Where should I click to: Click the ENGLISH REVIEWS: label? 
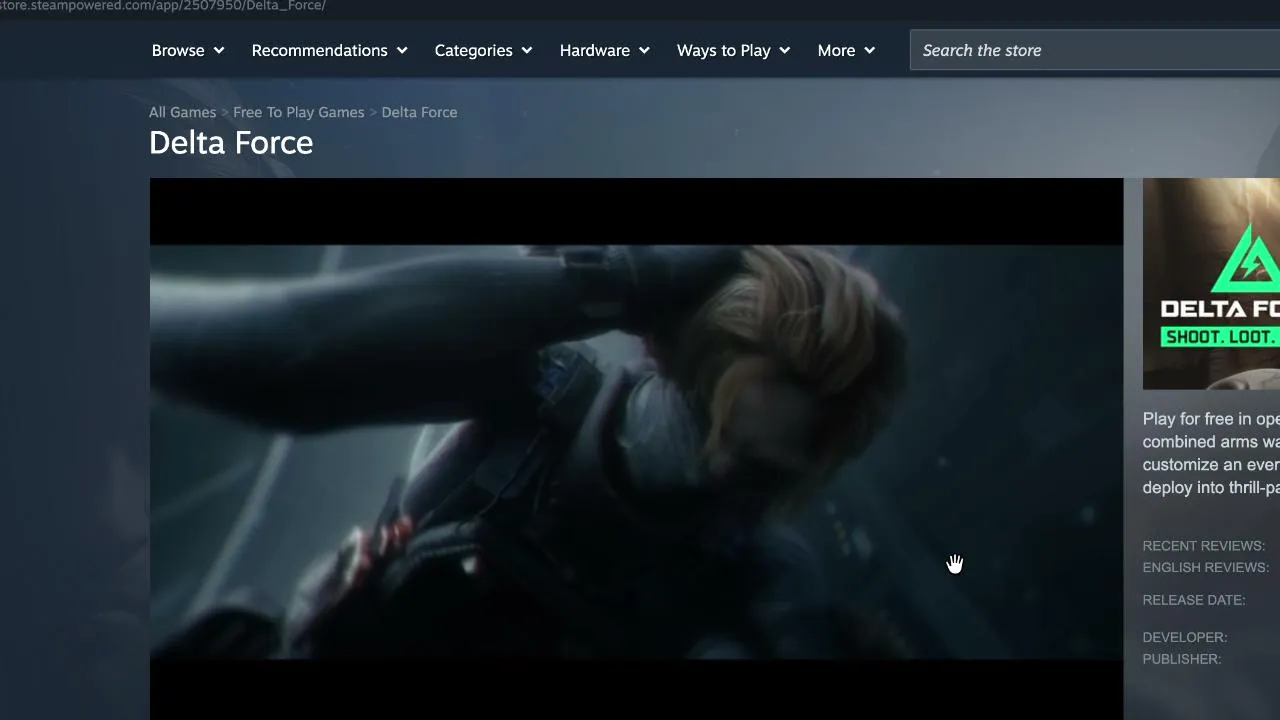tap(1206, 567)
